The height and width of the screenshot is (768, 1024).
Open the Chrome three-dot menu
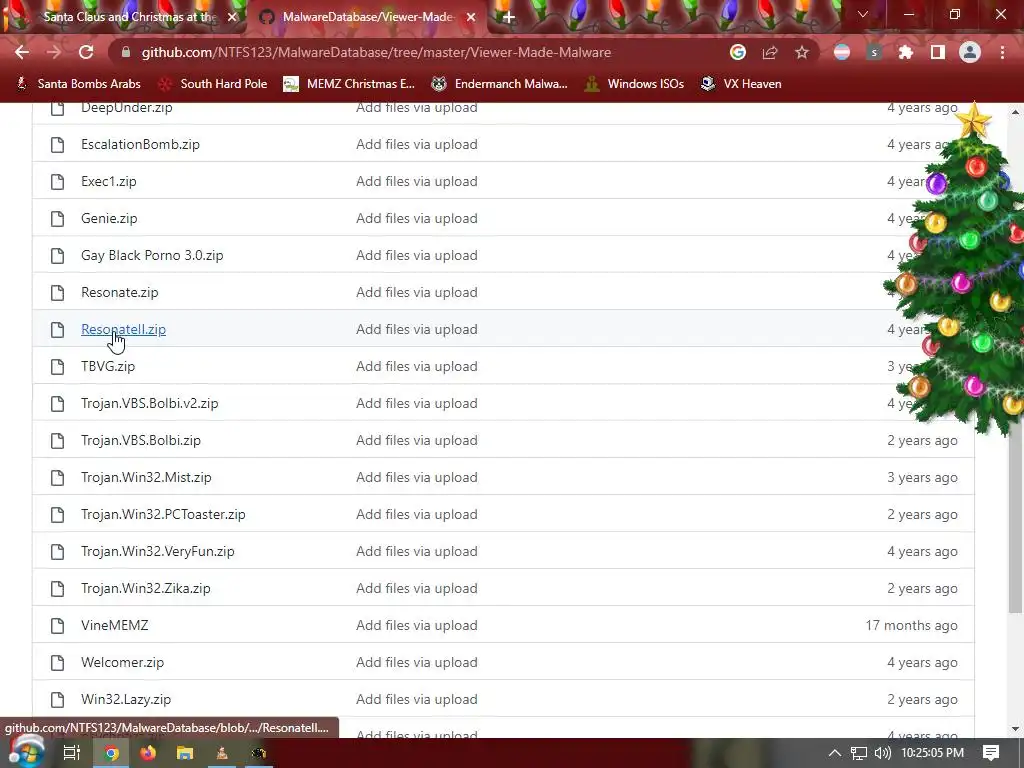1002,52
